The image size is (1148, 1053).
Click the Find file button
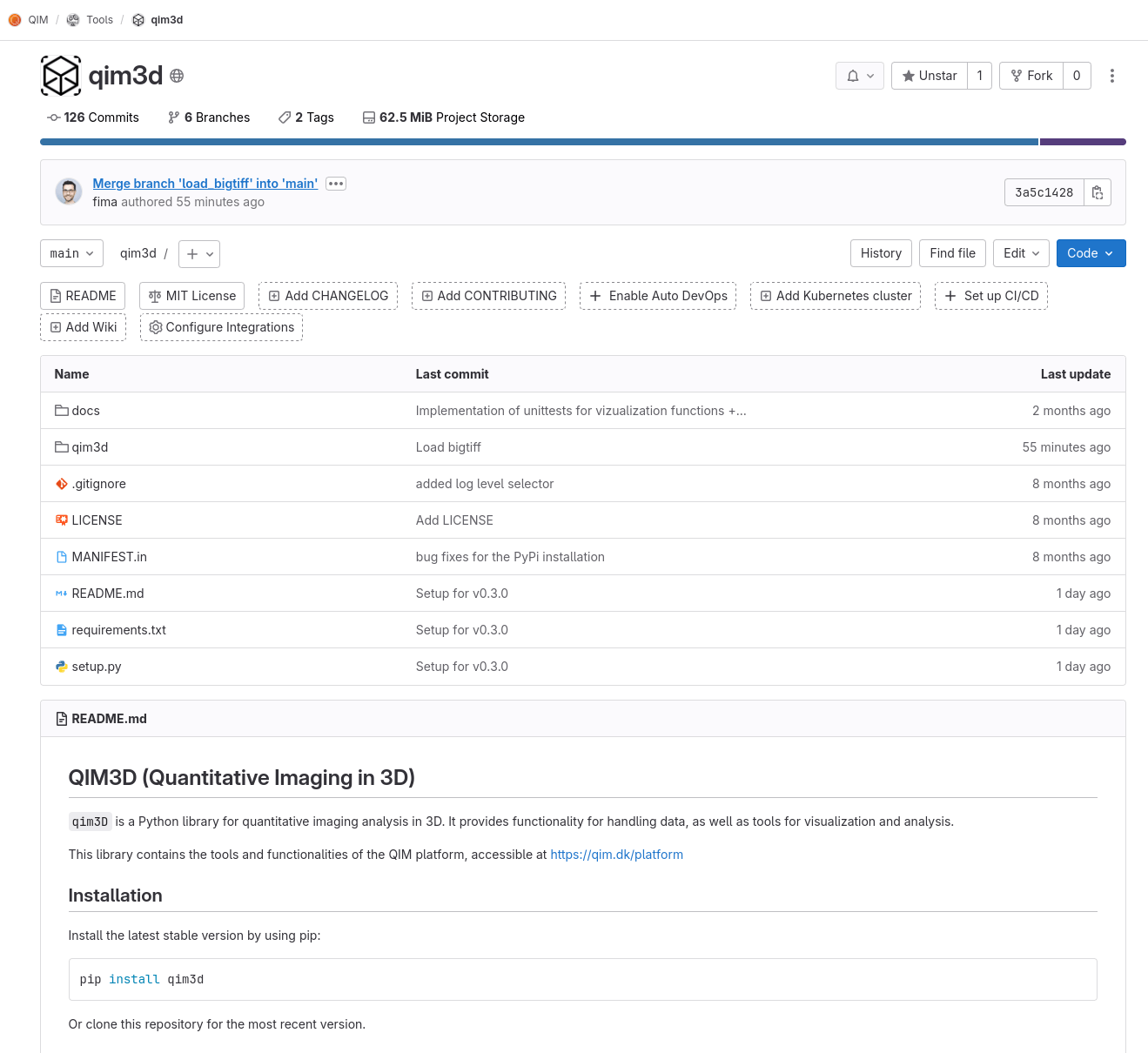(952, 253)
